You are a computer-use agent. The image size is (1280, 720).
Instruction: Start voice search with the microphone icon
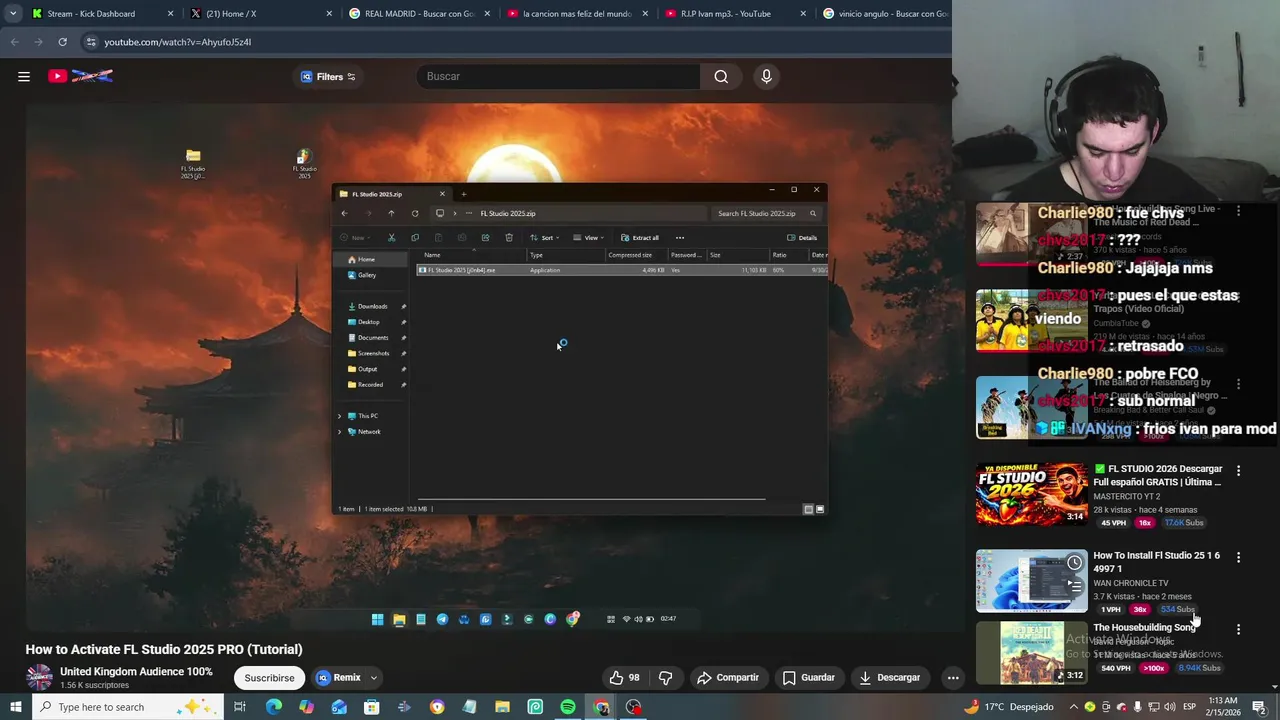pos(766,76)
